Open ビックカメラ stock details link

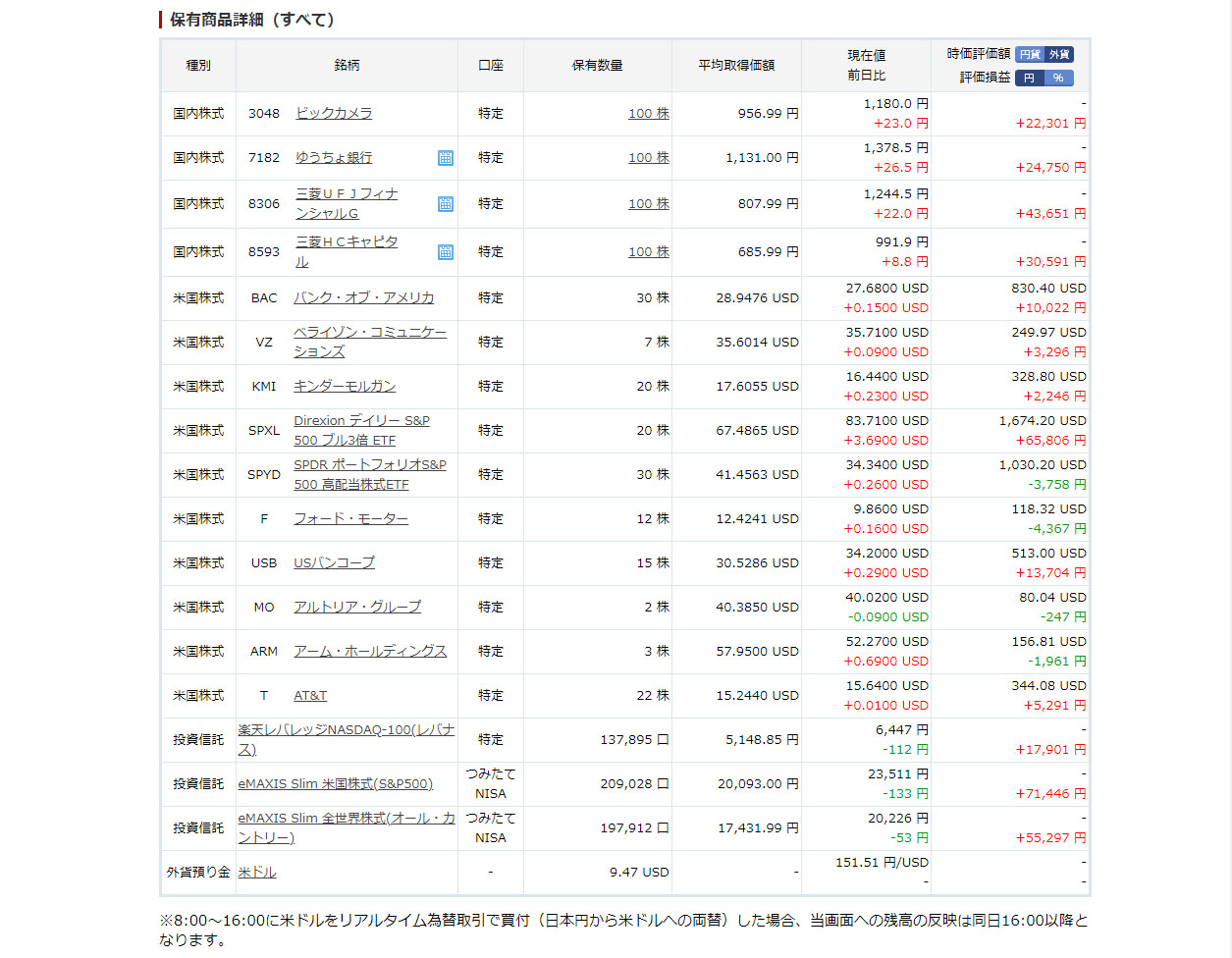coord(334,114)
